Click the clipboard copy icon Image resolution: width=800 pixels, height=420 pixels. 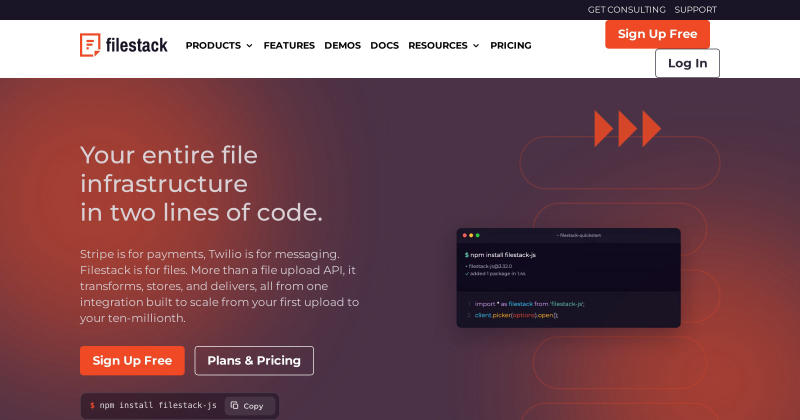point(234,406)
